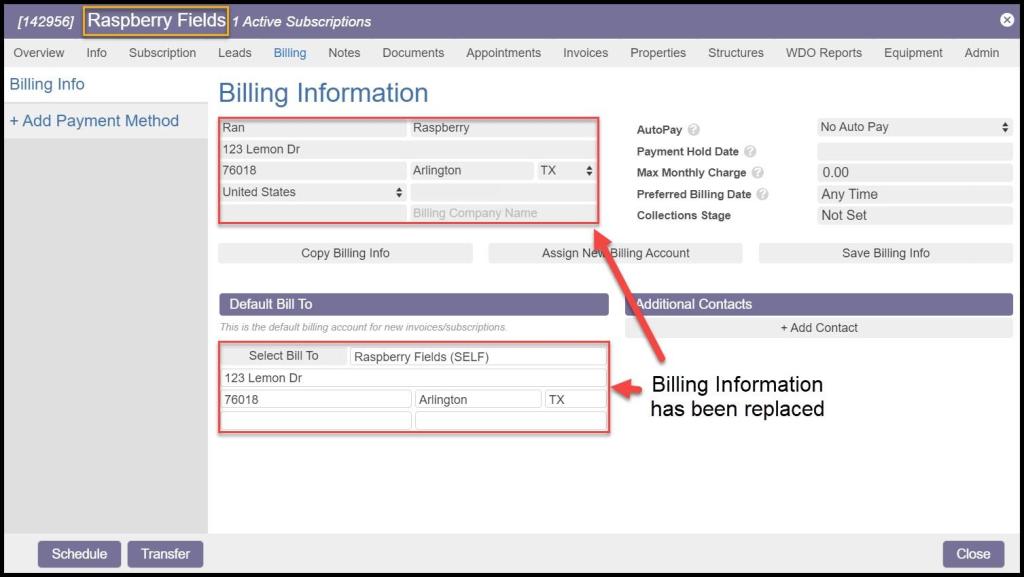The height and width of the screenshot is (577, 1024).
Task: Click the + Add Contact button
Action: click(819, 328)
